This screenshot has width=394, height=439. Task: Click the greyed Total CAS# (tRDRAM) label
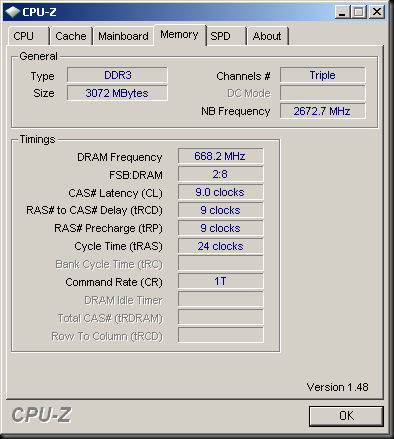110,318
